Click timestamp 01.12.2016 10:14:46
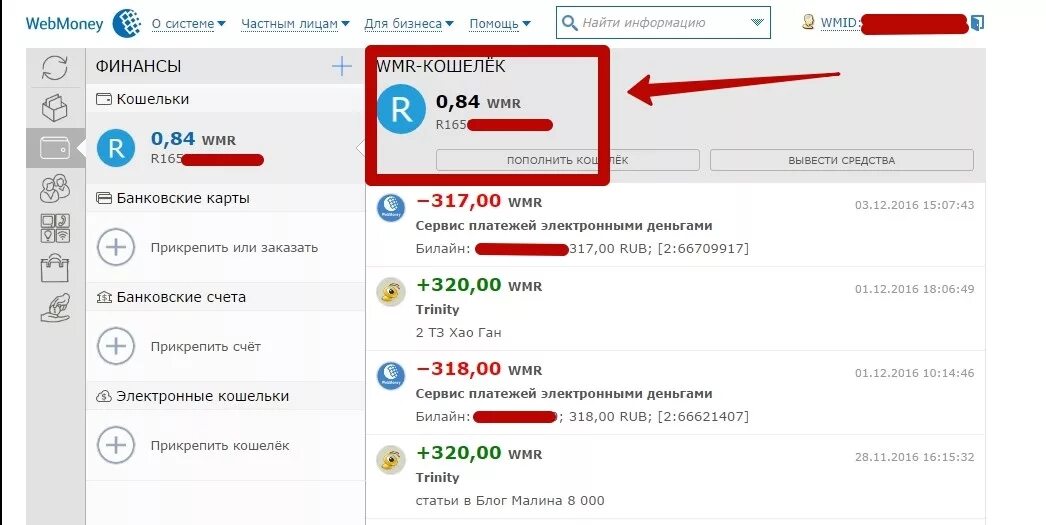The width and height of the screenshot is (1046, 525). [x=915, y=373]
